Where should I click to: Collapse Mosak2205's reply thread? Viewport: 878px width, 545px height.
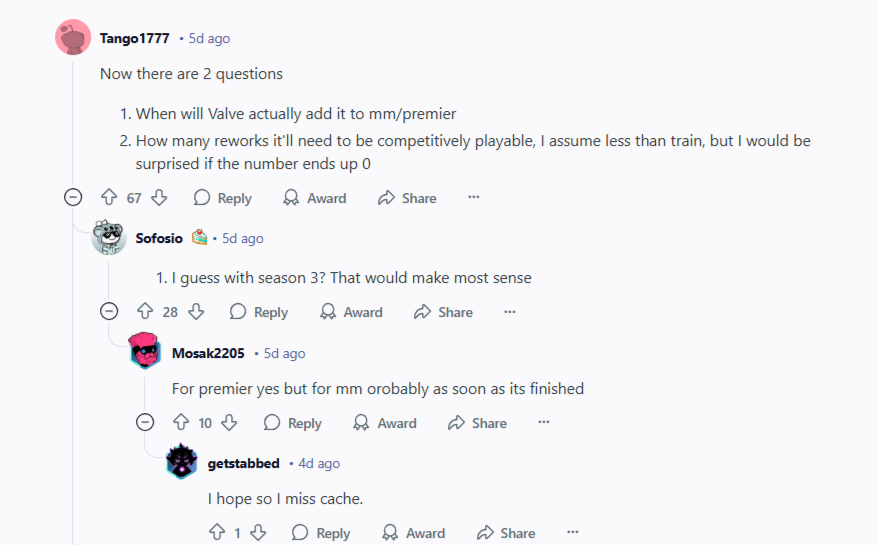pos(145,423)
